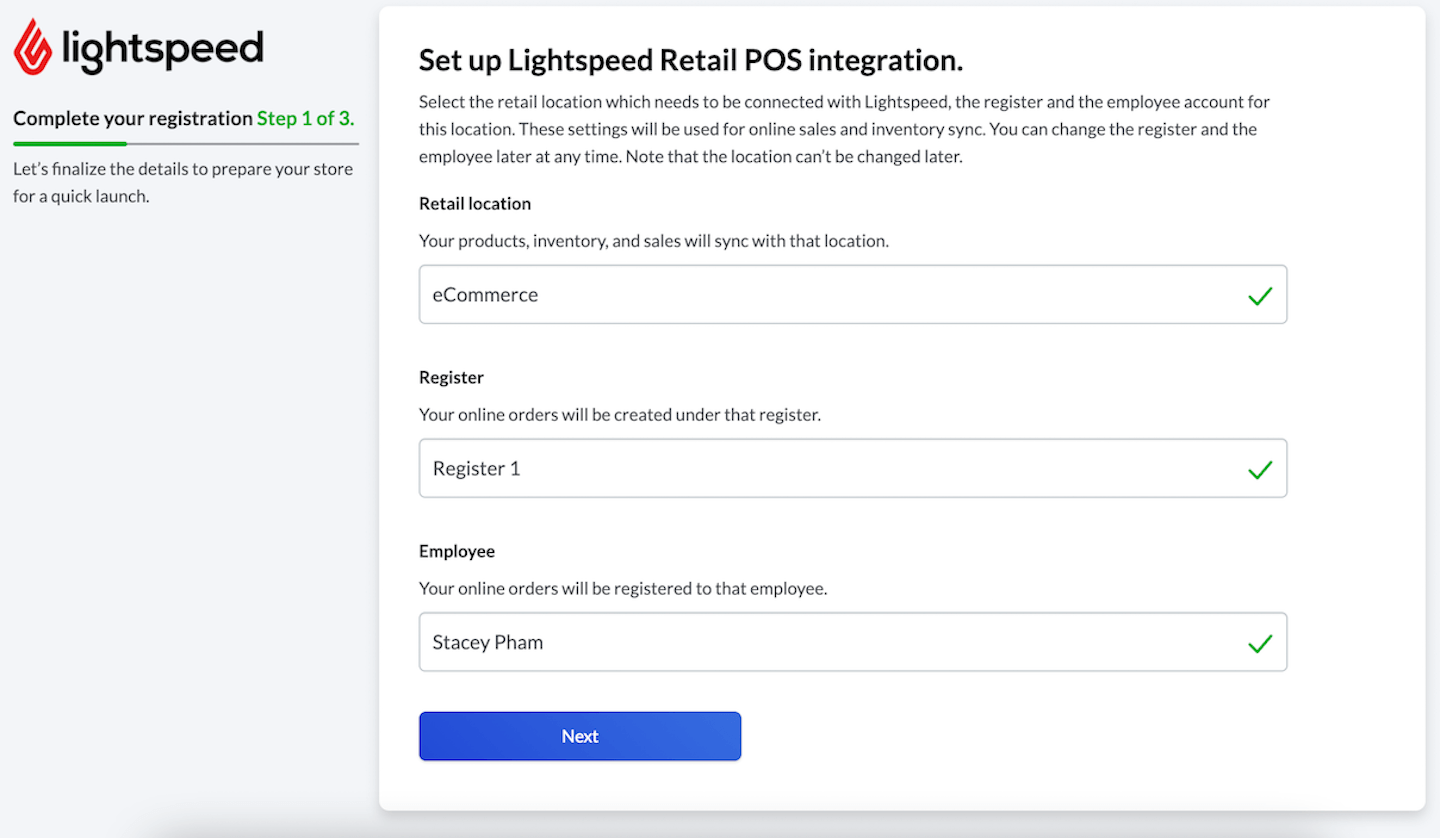Open the Register dropdown showing Register 1

click(853, 468)
